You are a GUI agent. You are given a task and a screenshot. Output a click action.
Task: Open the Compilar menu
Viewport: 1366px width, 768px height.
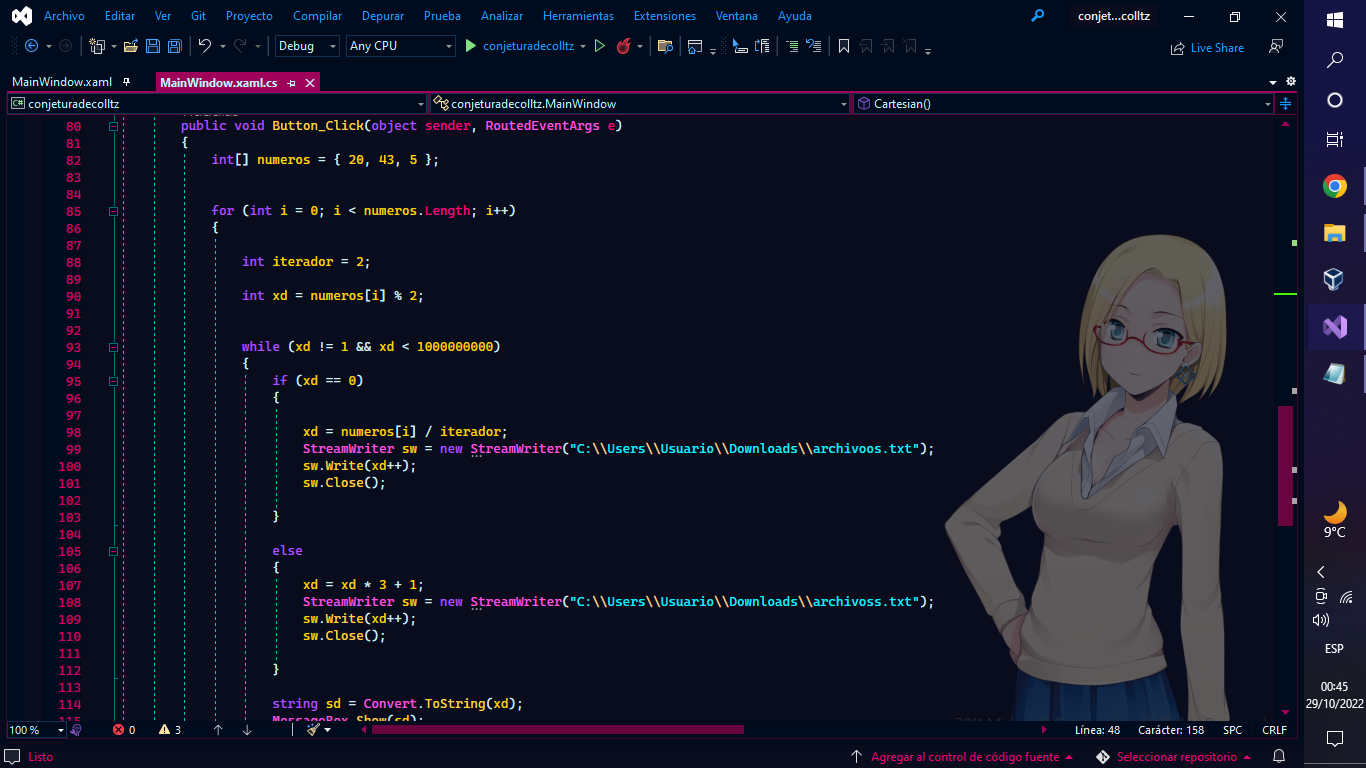(317, 16)
